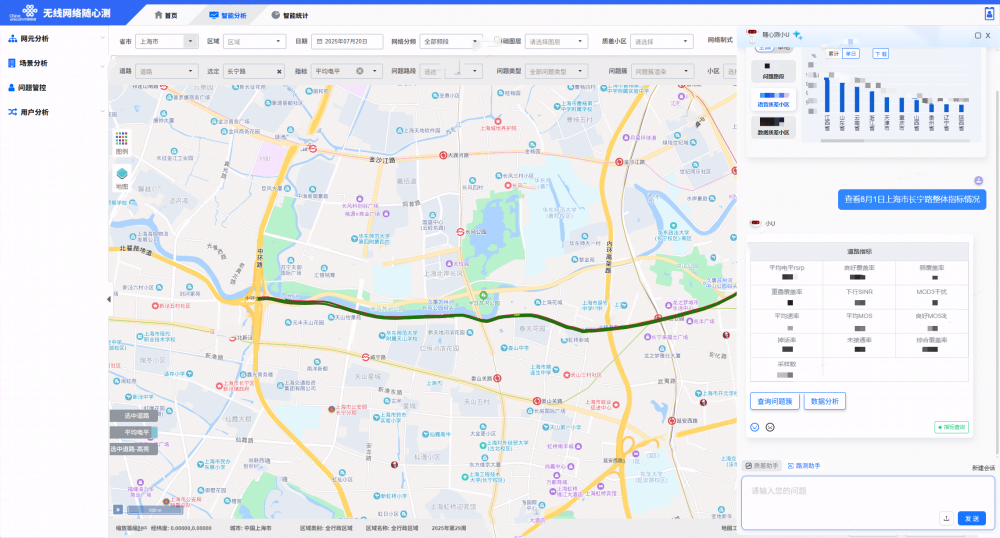The width and height of the screenshot is (1000, 538).
Task: Toggle the 基础图层 checkbox
Action: click(497, 41)
